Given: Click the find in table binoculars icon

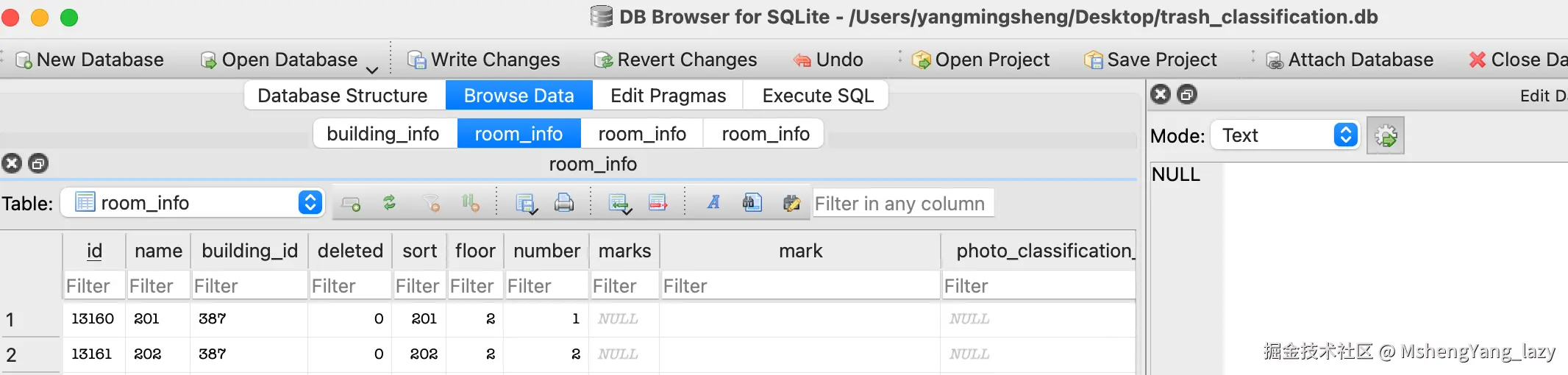Looking at the screenshot, I should (752, 203).
